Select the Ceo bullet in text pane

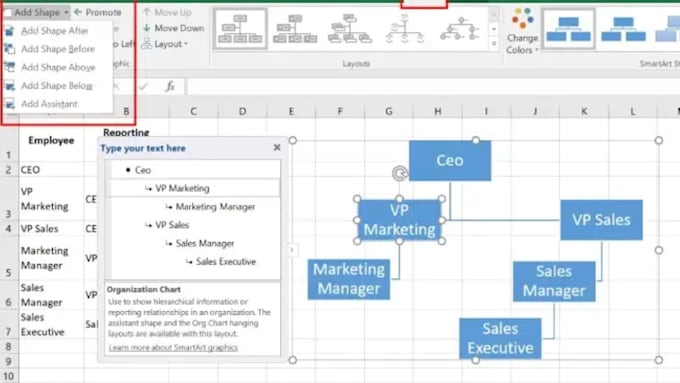click(143, 170)
